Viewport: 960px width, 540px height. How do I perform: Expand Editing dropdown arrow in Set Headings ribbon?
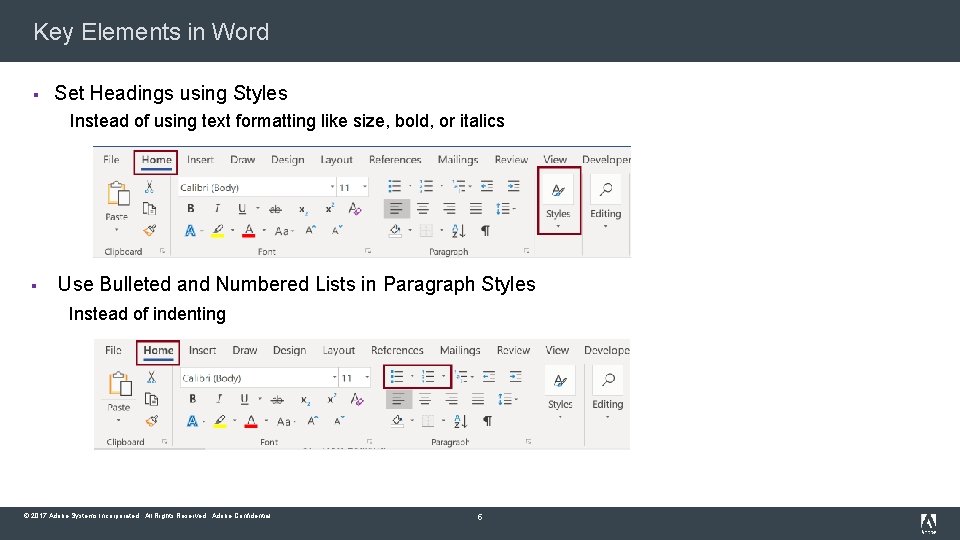(x=606, y=227)
